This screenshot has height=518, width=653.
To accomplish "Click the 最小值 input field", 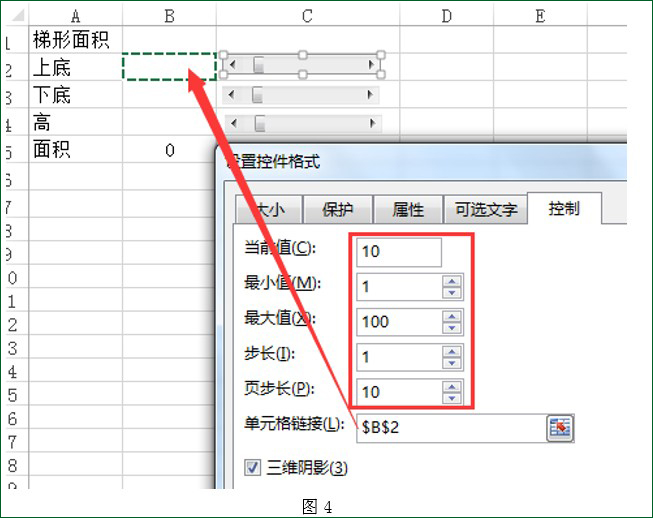I will (399, 287).
